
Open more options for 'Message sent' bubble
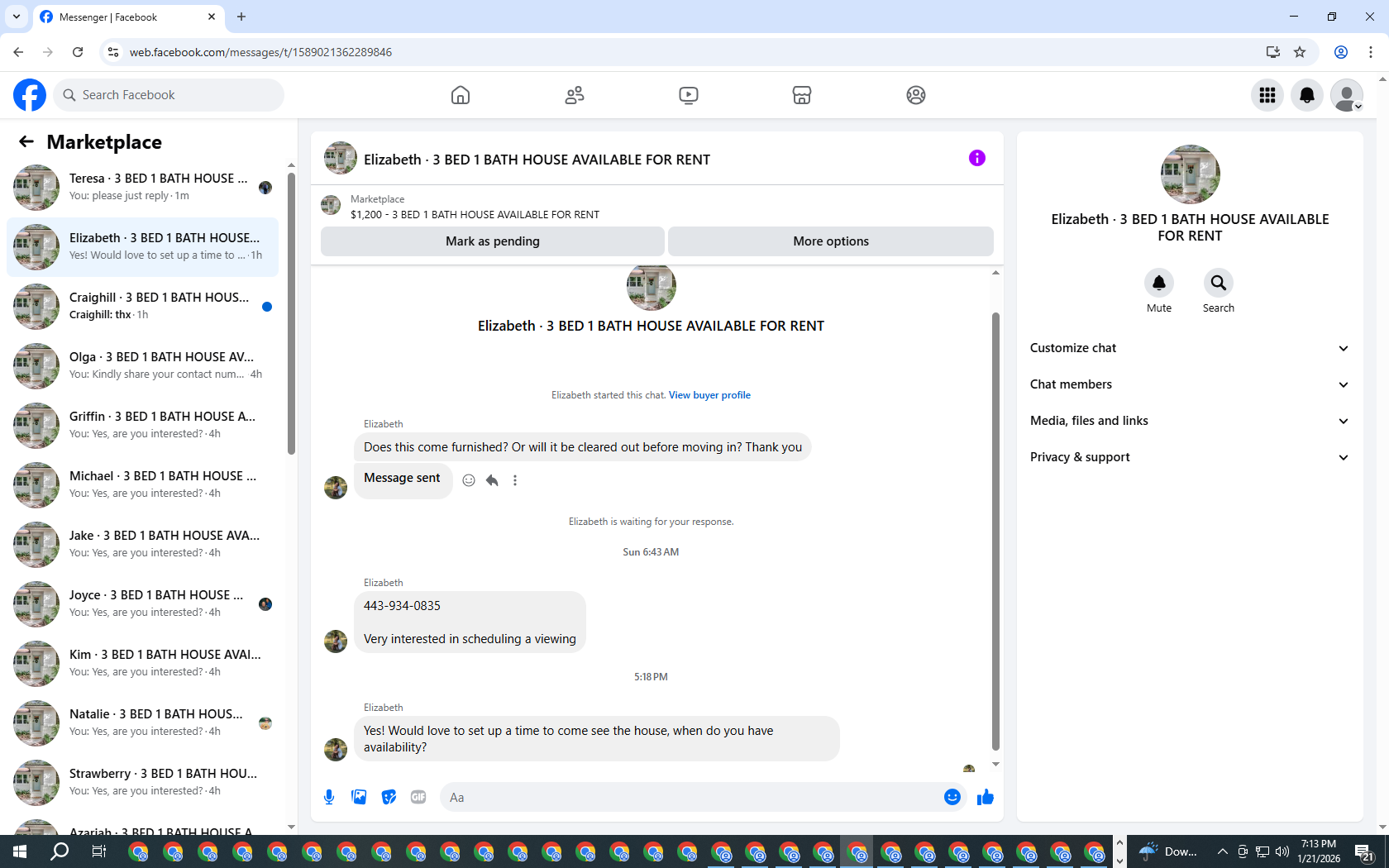515,480
